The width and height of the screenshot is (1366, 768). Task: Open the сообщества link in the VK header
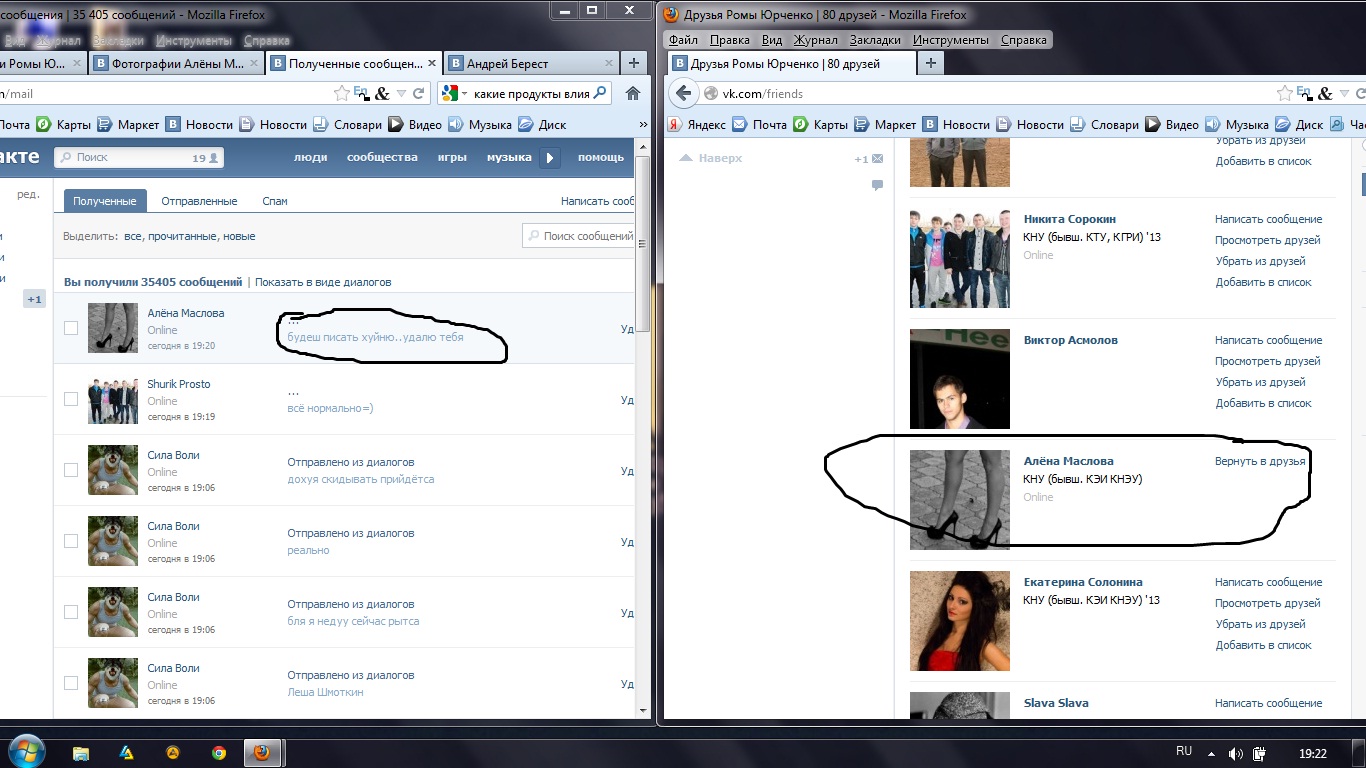point(382,157)
